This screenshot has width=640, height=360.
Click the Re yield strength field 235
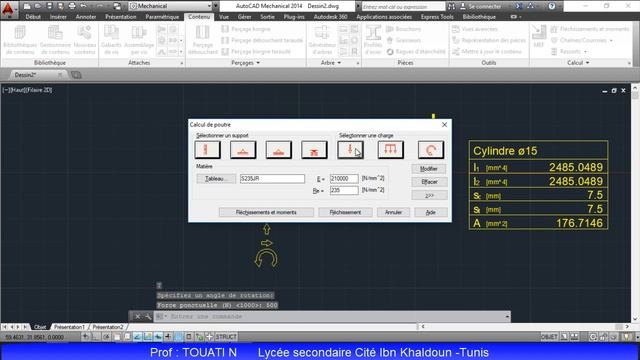click(x=344, y=190)
